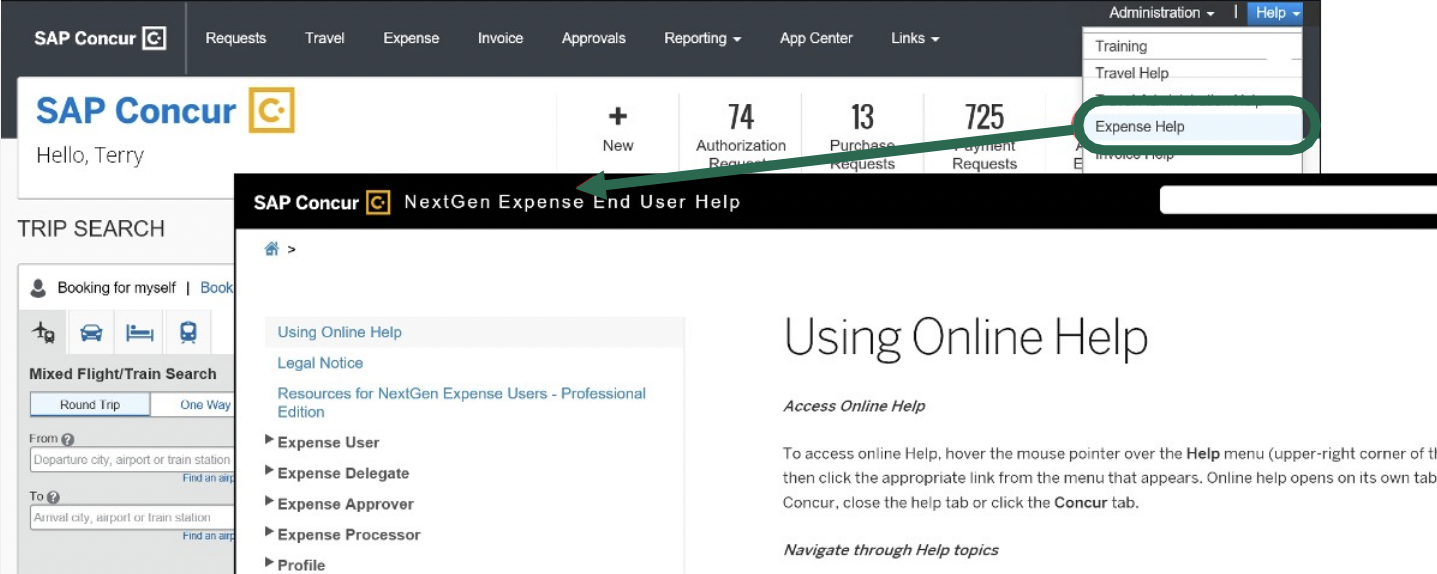Select the flight/train search tab icon

point(44,333)
